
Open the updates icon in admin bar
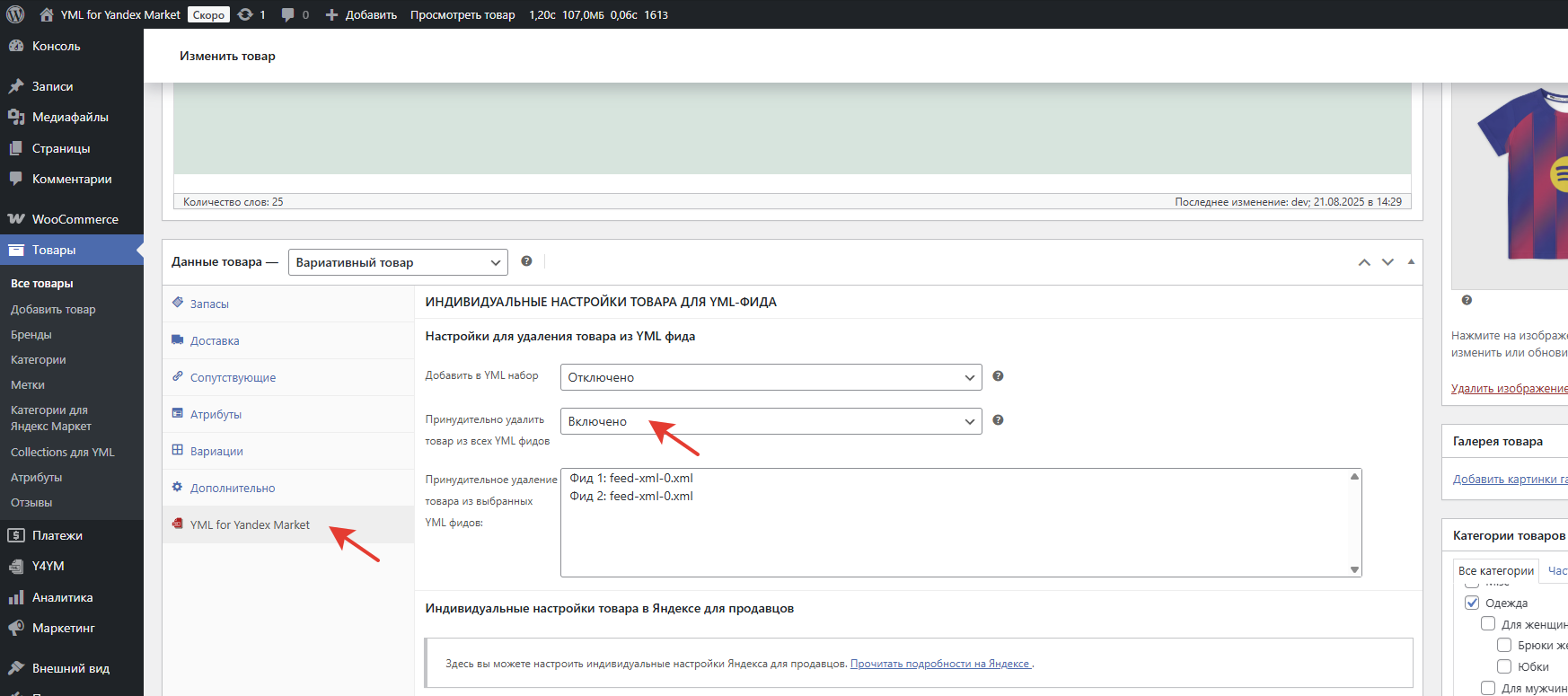tap(245, 14)
